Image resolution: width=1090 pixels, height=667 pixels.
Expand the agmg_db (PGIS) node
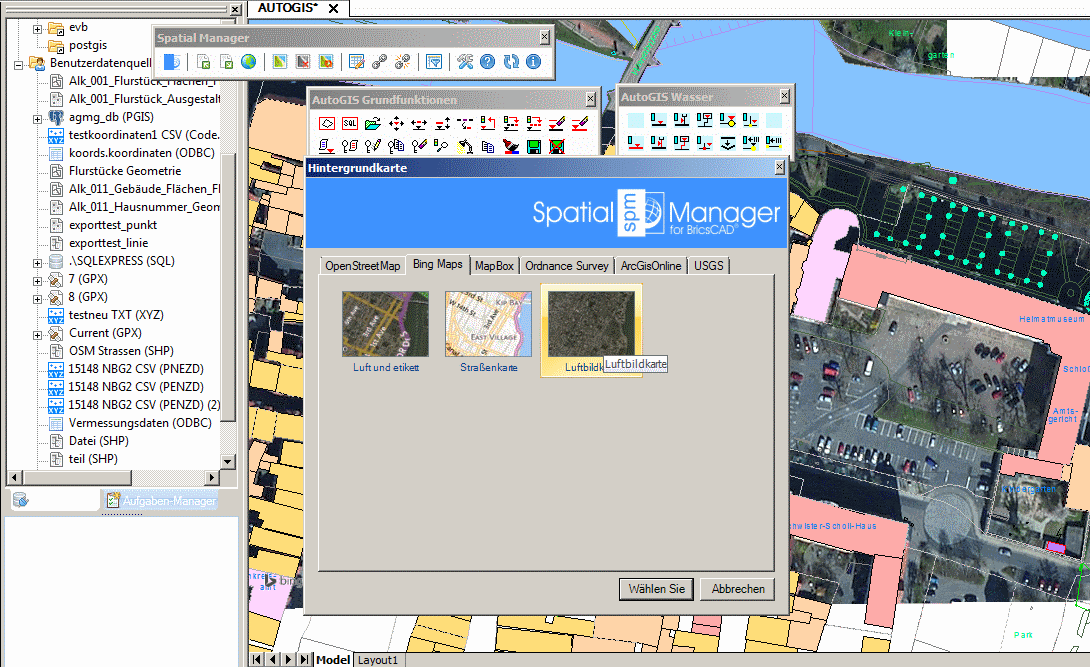coord(38,120)
